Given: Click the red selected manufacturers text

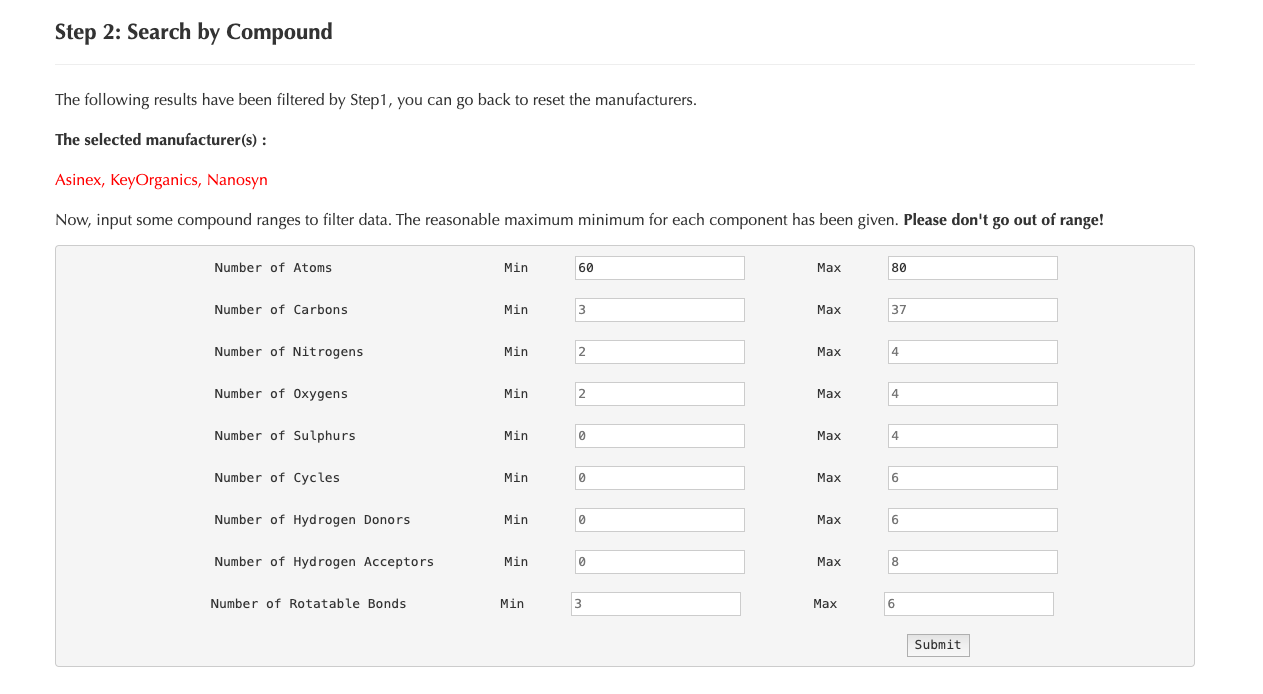Looking at the screenshot, I should 161,180.
